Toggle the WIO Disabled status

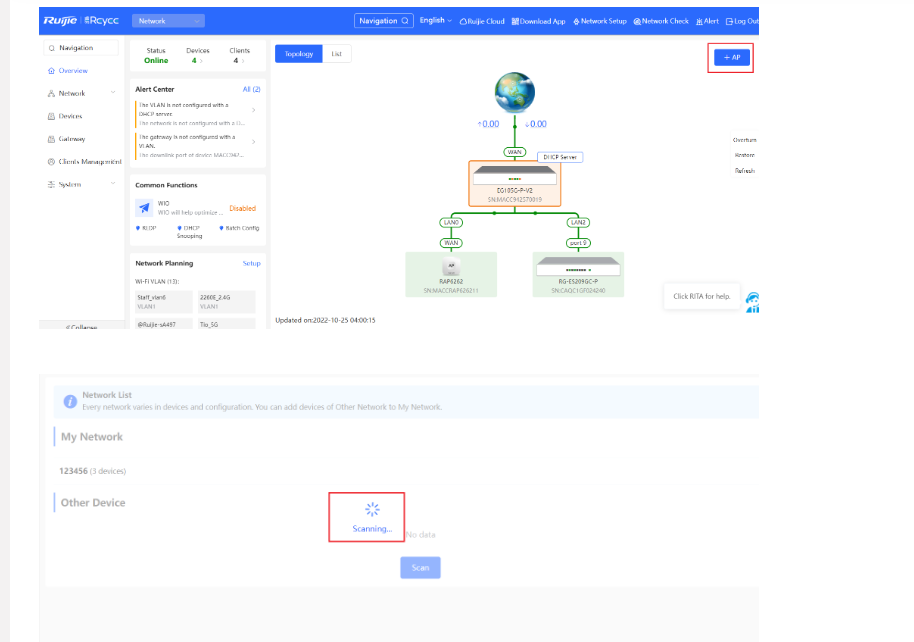click(242, 208)
